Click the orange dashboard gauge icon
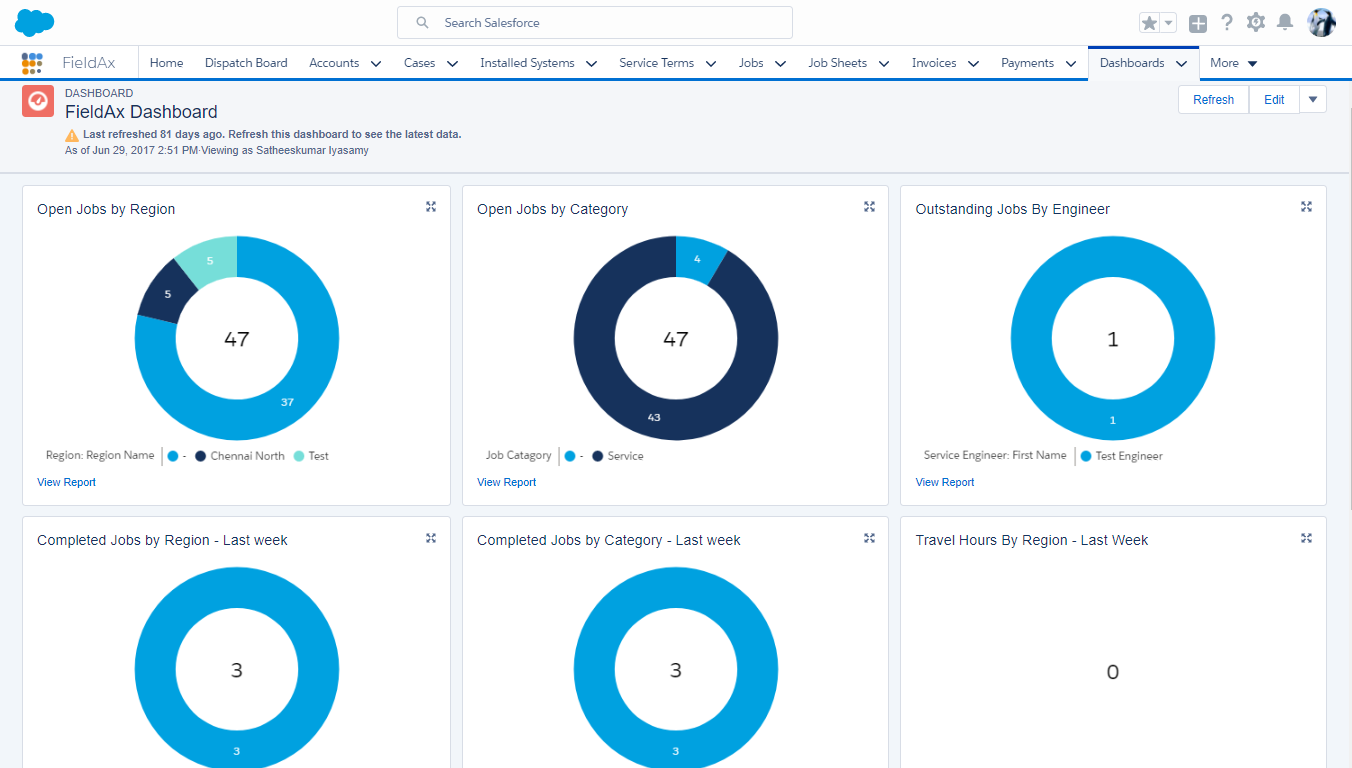The width and height of the screenshot is (1352, 768). pyautogui.click(x=38, y=101)
